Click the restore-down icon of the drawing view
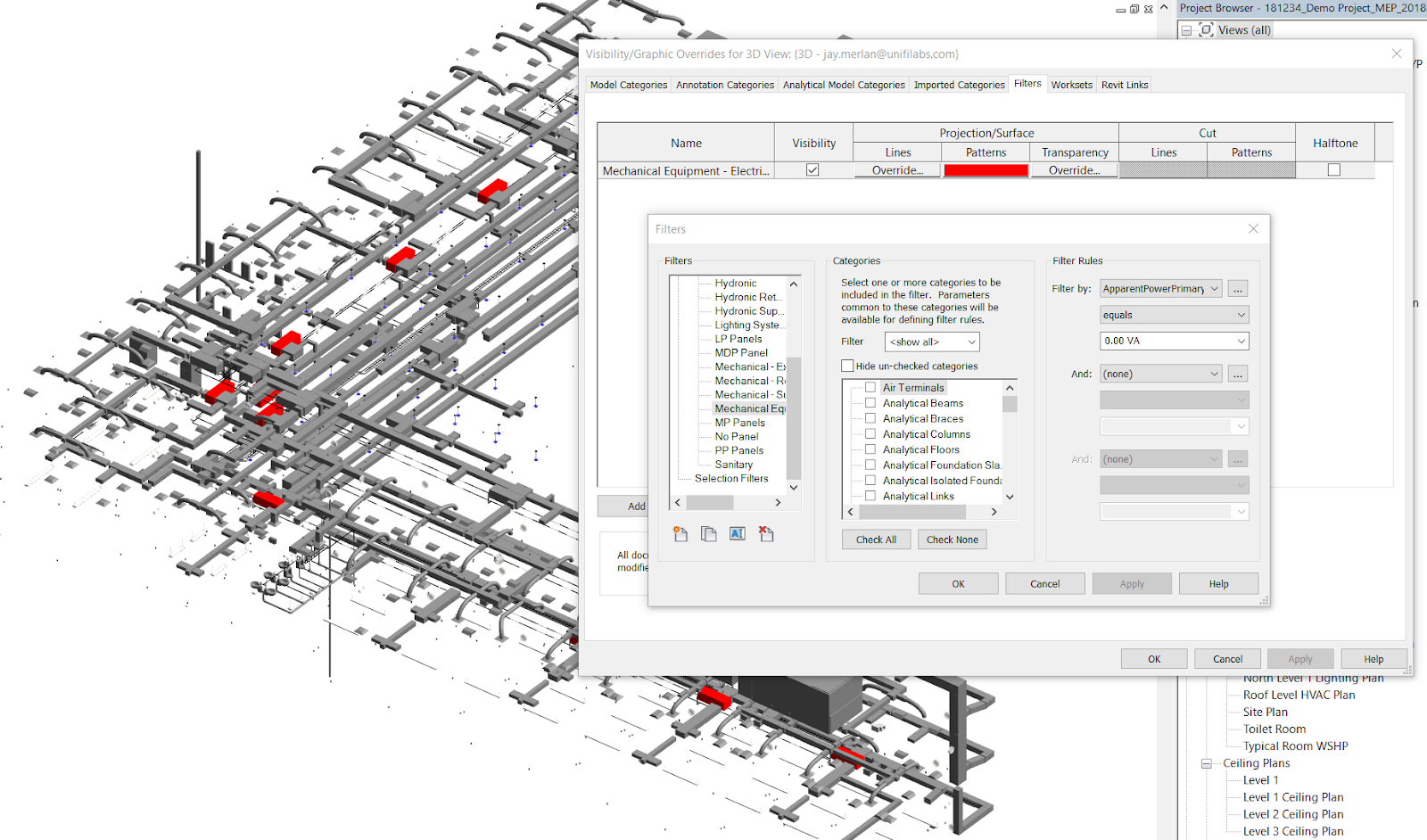 tap(1134, 9)
